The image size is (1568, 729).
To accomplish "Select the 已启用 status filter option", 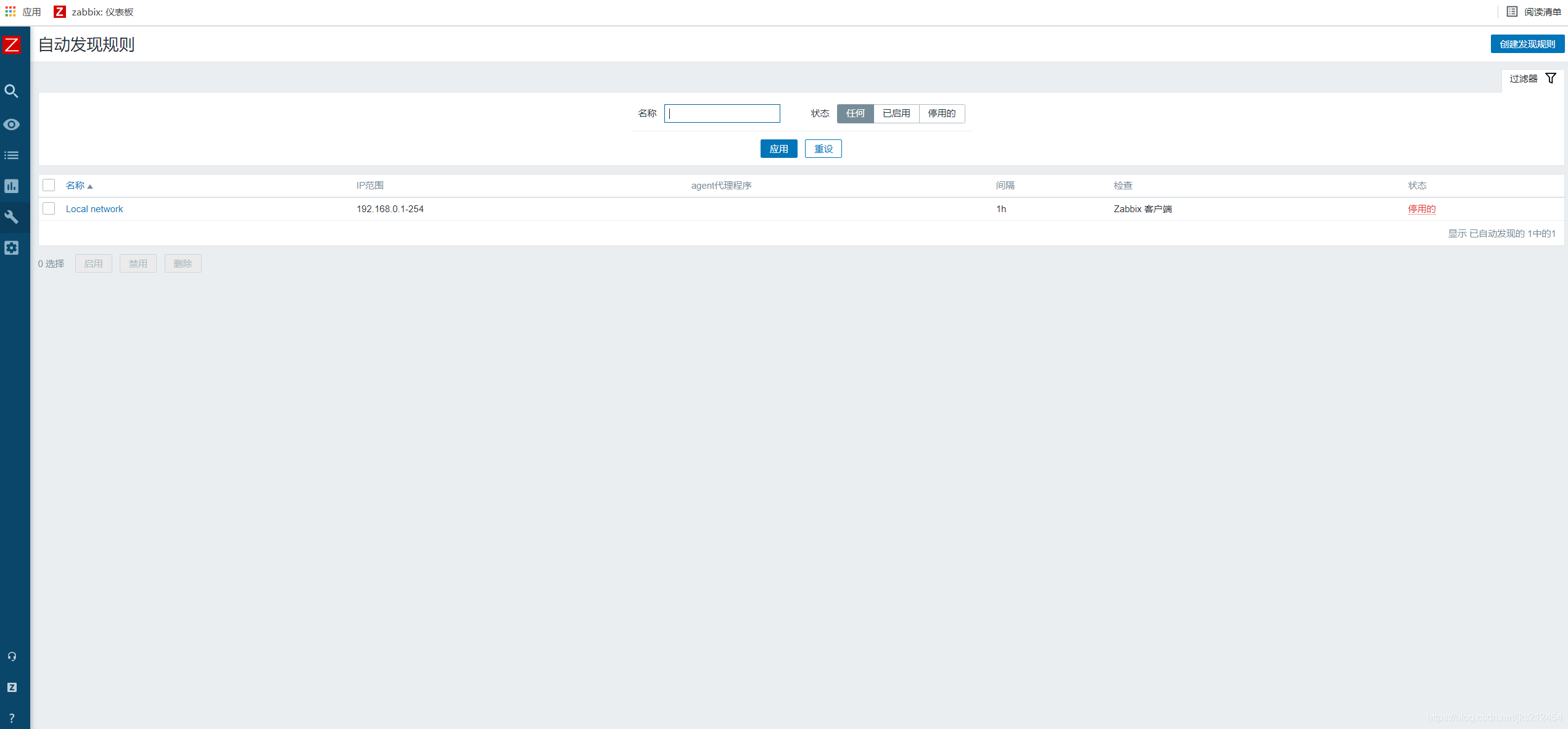I will [896, 113].
